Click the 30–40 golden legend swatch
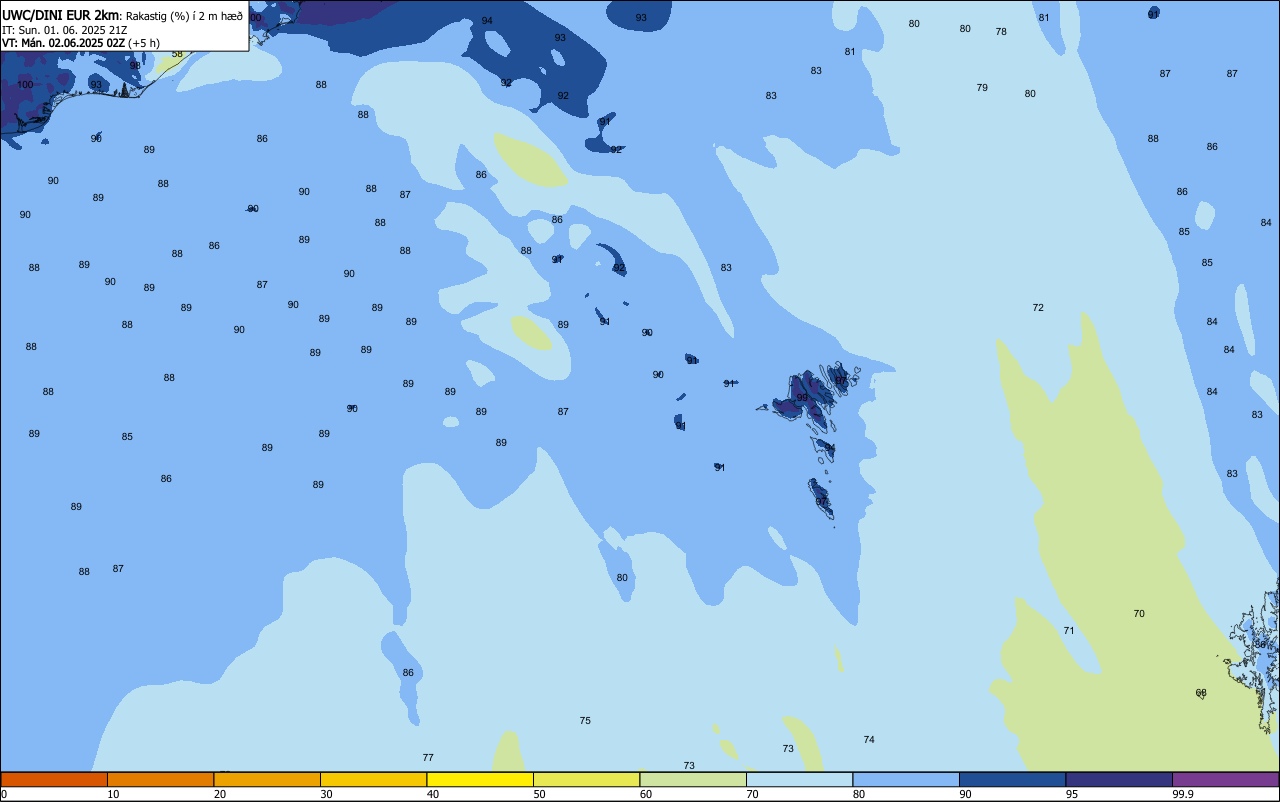 pyautogui.click(x=373, y=779)
